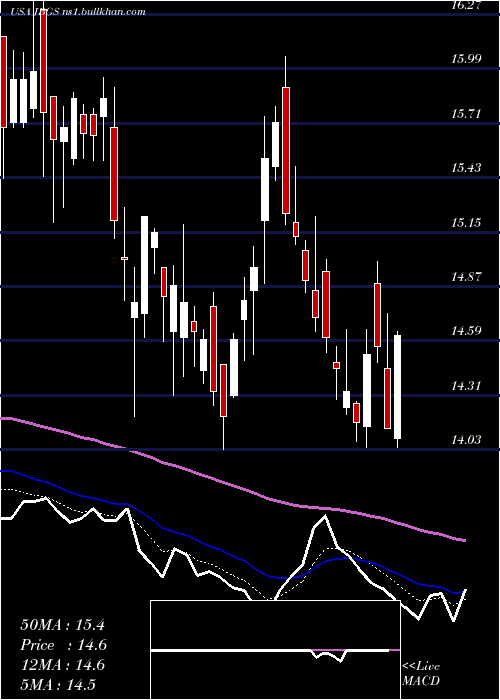Image resolution: width=500 pixels, height=700 pixels.
Task: Click the 15.99 price axis label
Action: pos(466,58)
